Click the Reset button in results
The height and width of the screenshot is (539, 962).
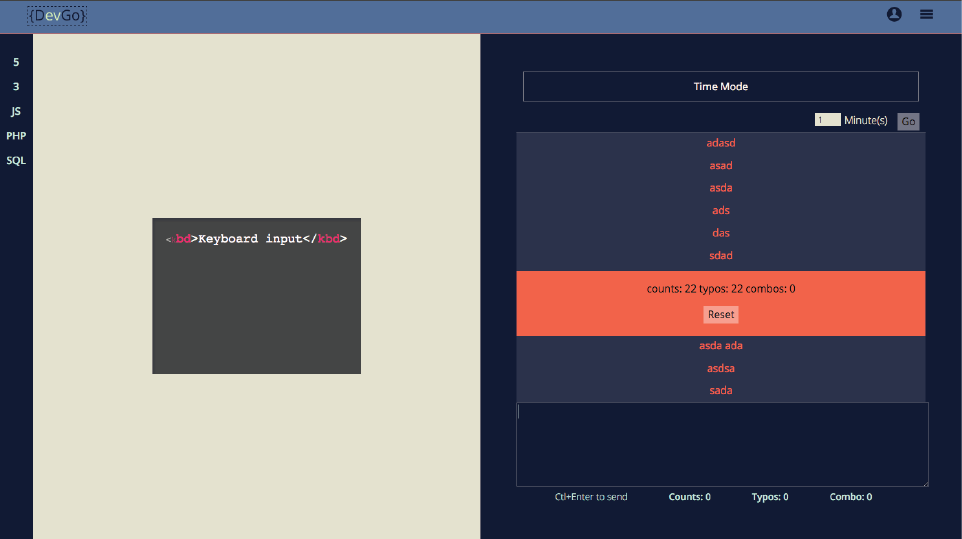[720, 314]
